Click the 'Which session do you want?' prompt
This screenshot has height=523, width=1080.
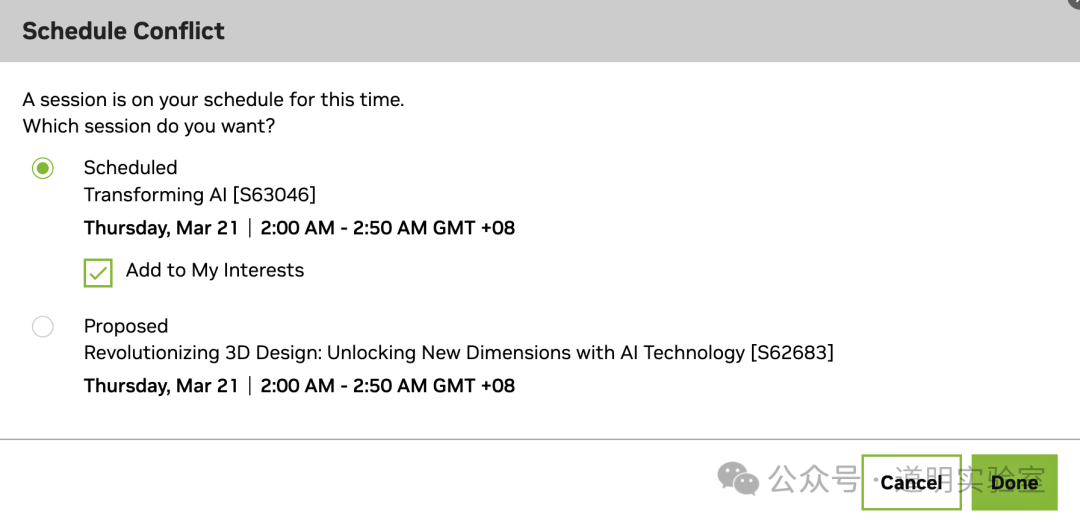(x=149, y=127)
